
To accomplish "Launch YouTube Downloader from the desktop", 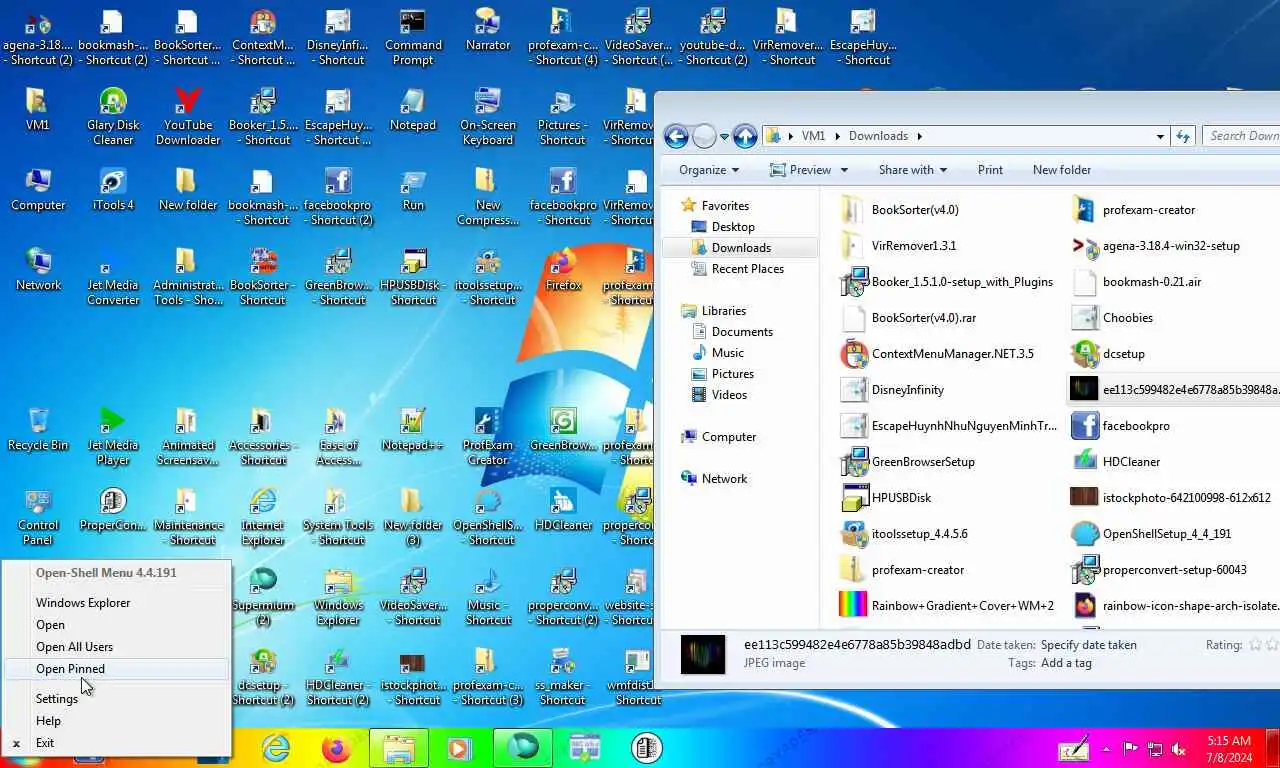I will [x=188, y=116].
